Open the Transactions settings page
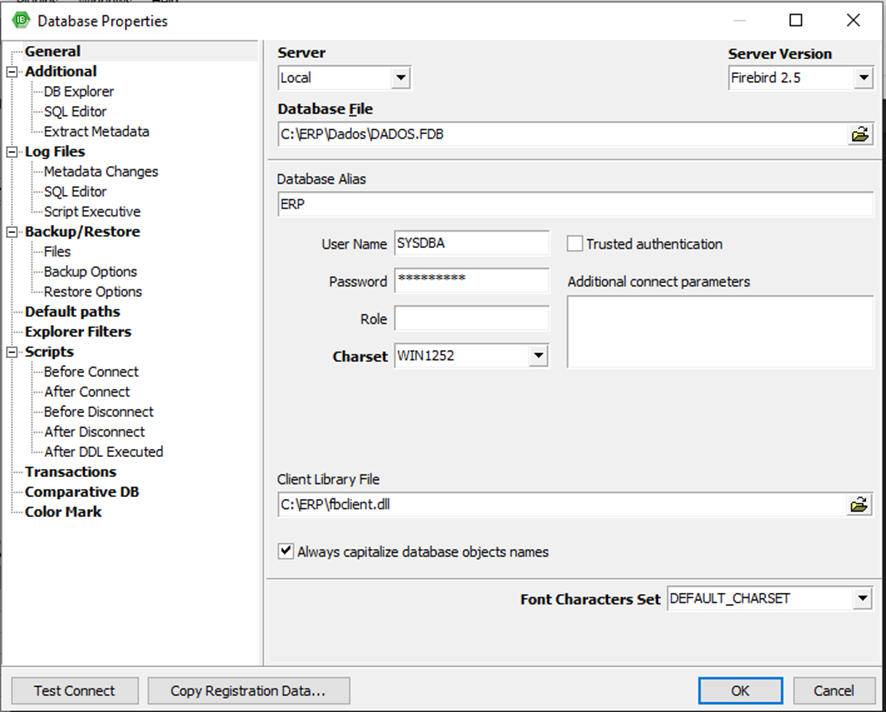Image resolution: width=886 pixels, height=712 pixels. (71, 472)
